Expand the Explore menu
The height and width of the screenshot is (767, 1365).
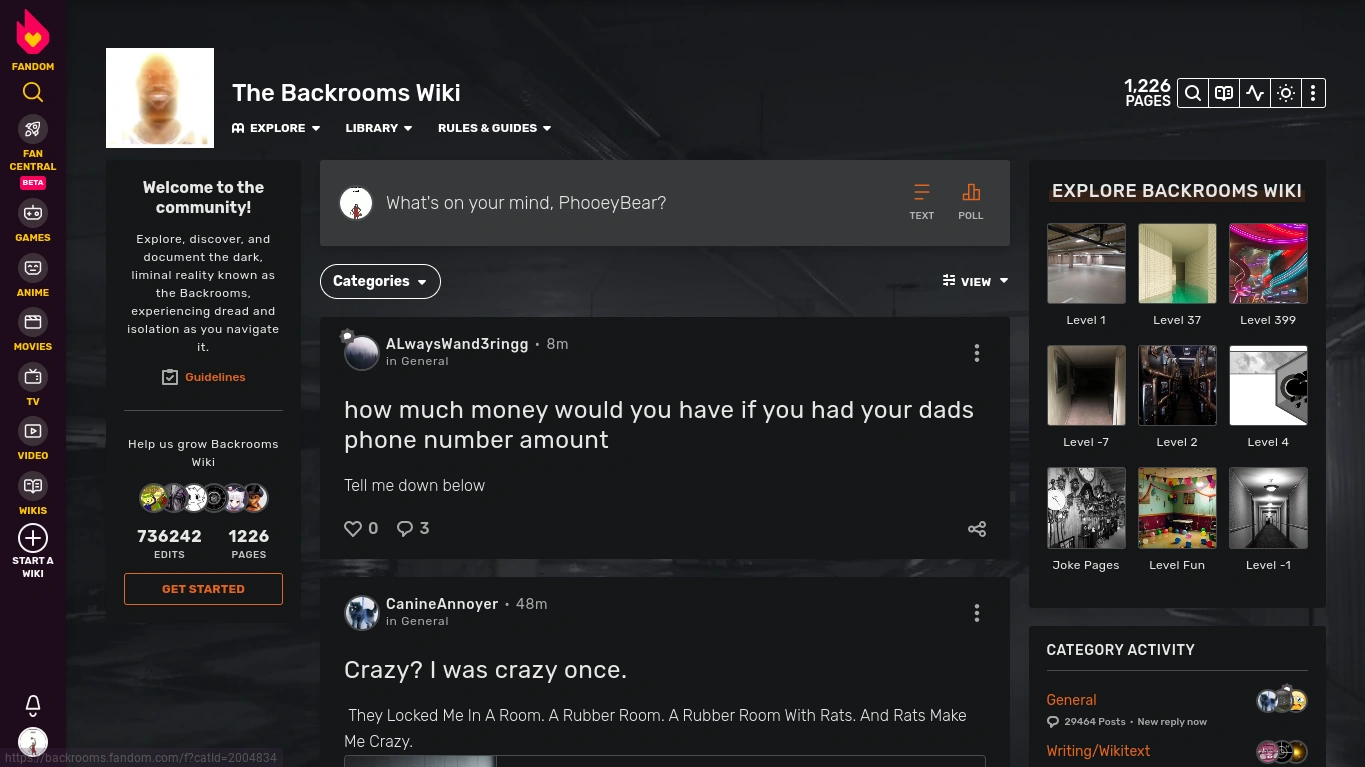[276, 128]
